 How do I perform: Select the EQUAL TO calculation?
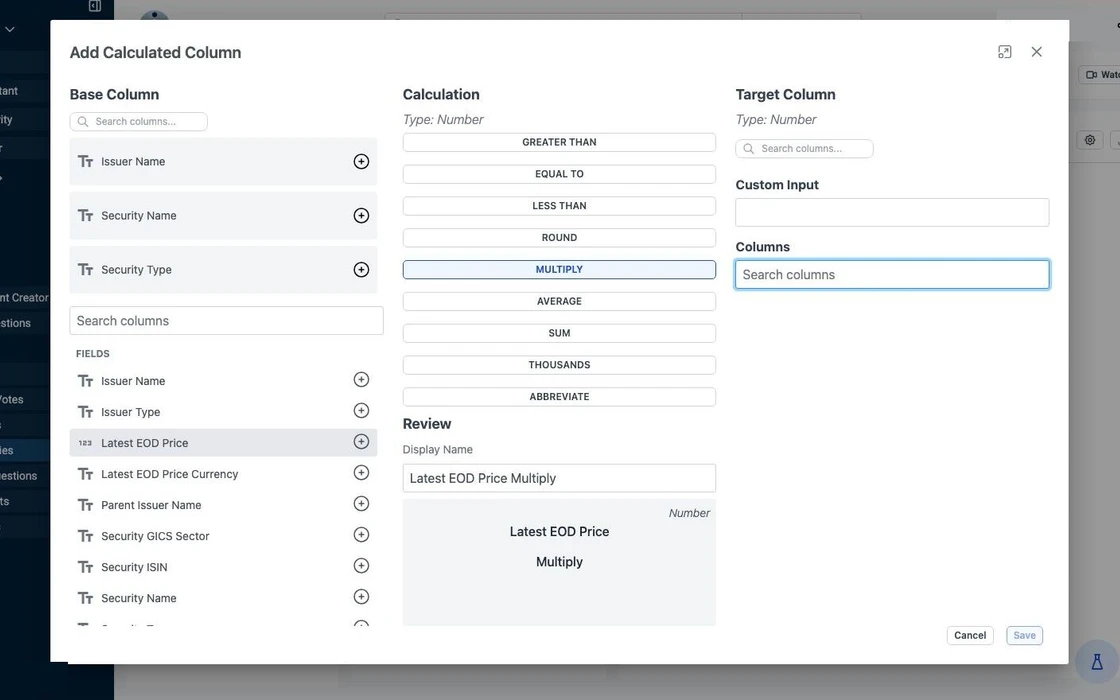click(559, 174)
